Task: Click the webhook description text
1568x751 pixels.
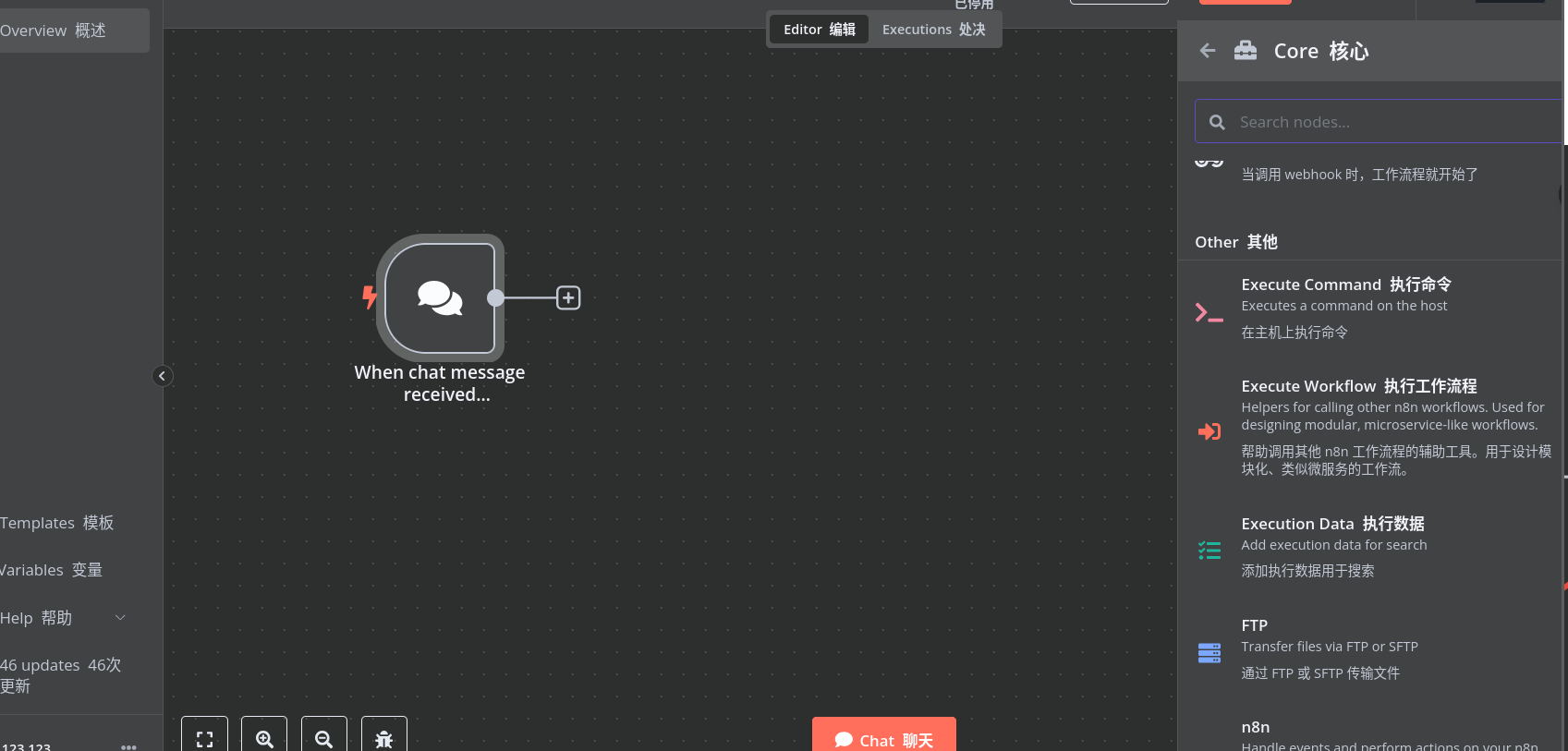Action: (x=1359, y=175)
